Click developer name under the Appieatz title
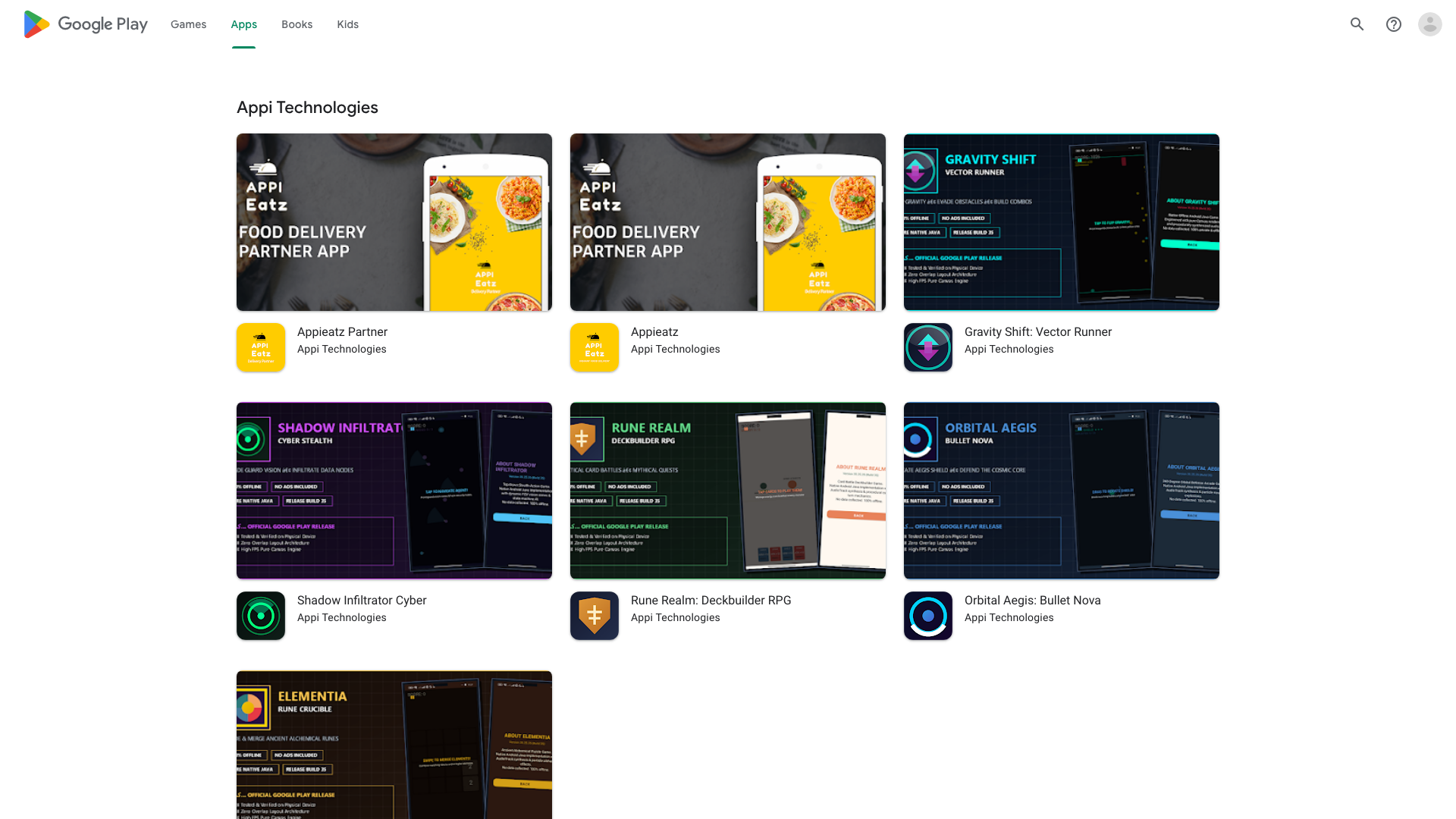This screenshot has width=1456, height=819. click(675, 350)
